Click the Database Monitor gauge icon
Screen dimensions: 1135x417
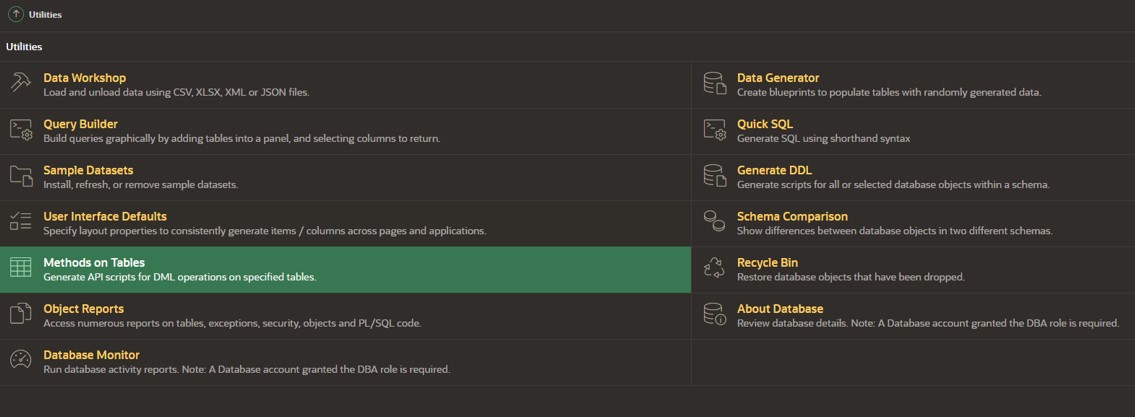20,361
